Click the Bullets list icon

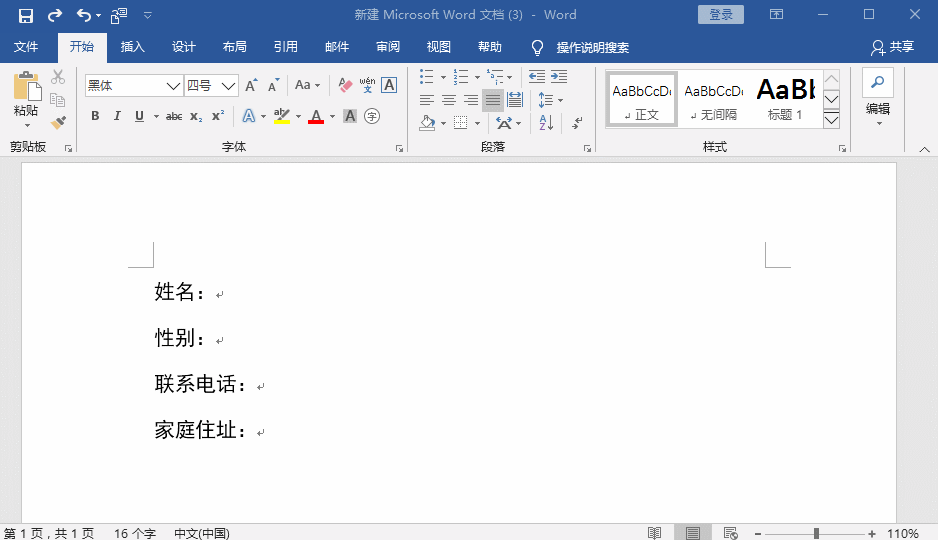tap(427, 77)
